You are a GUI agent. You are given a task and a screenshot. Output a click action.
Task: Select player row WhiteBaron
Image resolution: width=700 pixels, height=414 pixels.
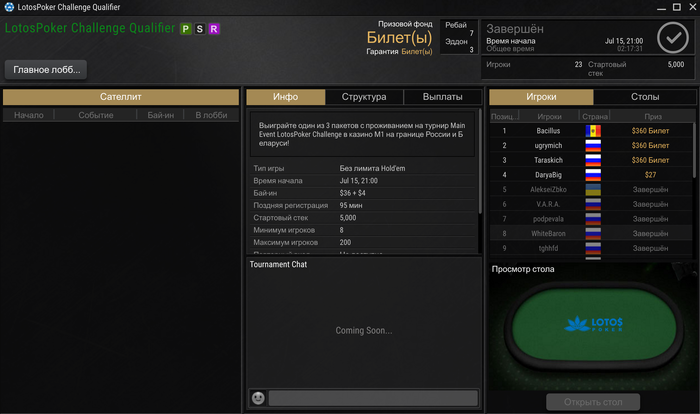(x=591, y=234)
